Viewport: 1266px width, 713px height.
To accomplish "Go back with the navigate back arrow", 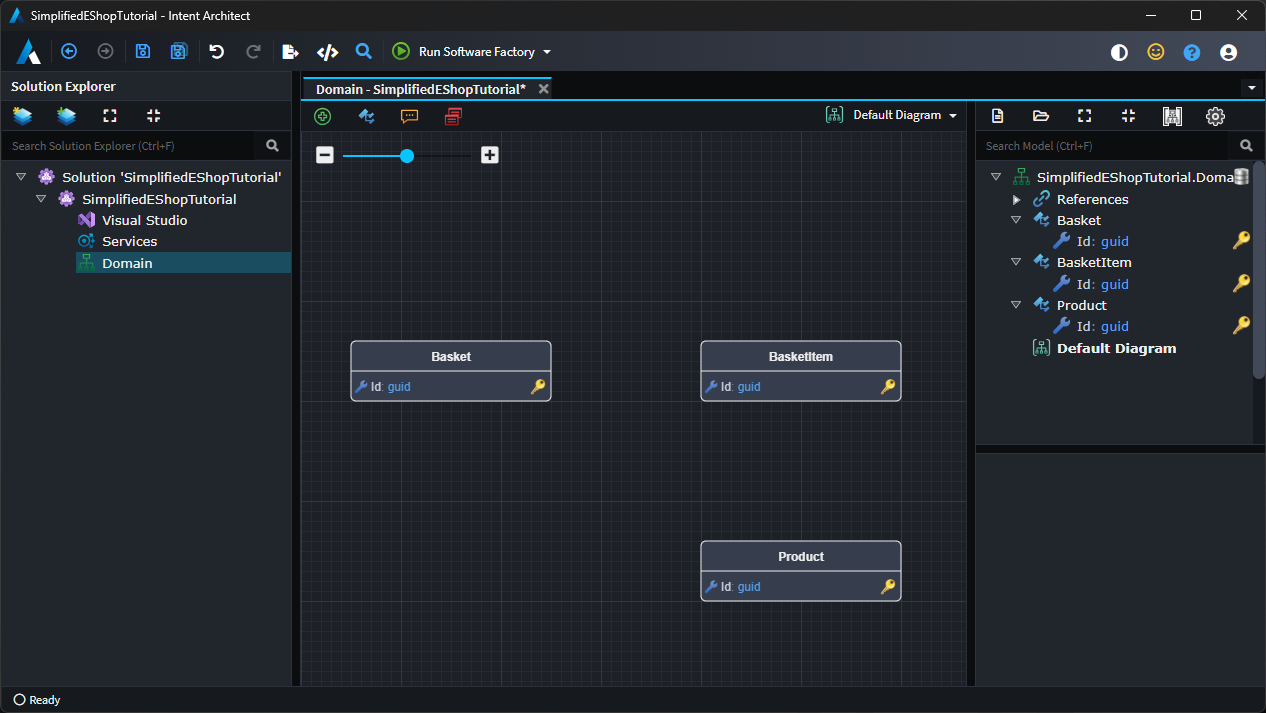I will pos(69,51).
